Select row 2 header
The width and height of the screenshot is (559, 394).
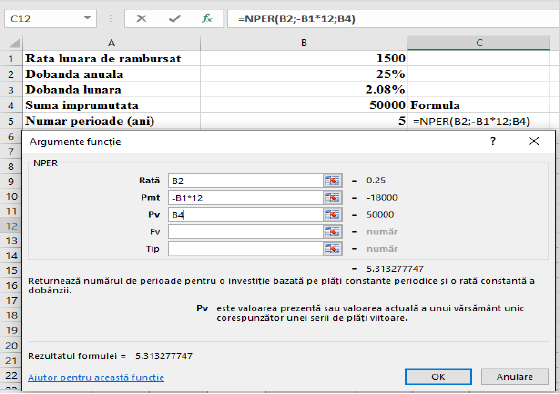click(x=11, y=74)
